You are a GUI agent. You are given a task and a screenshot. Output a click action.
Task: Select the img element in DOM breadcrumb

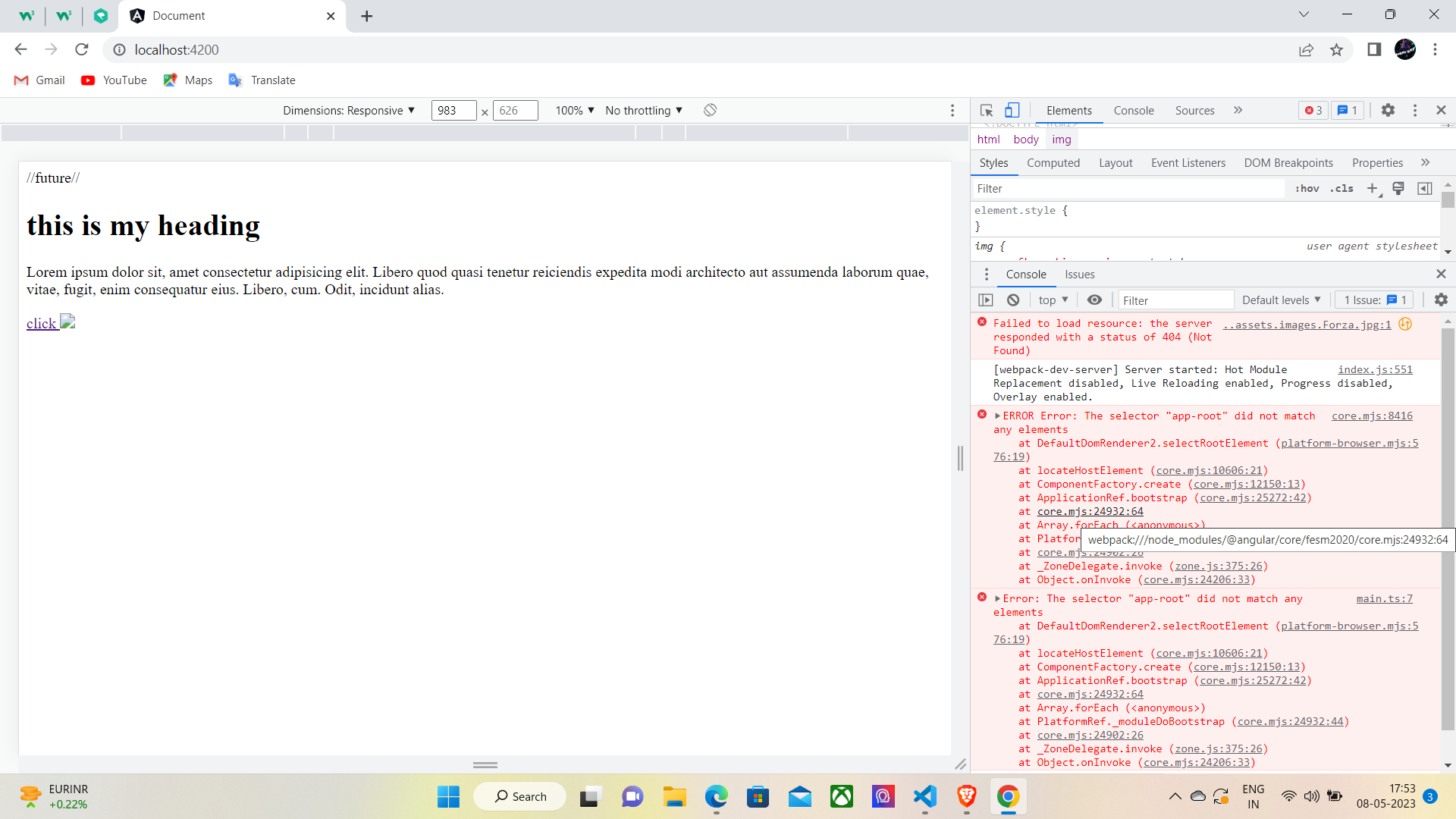(1061, 139)
